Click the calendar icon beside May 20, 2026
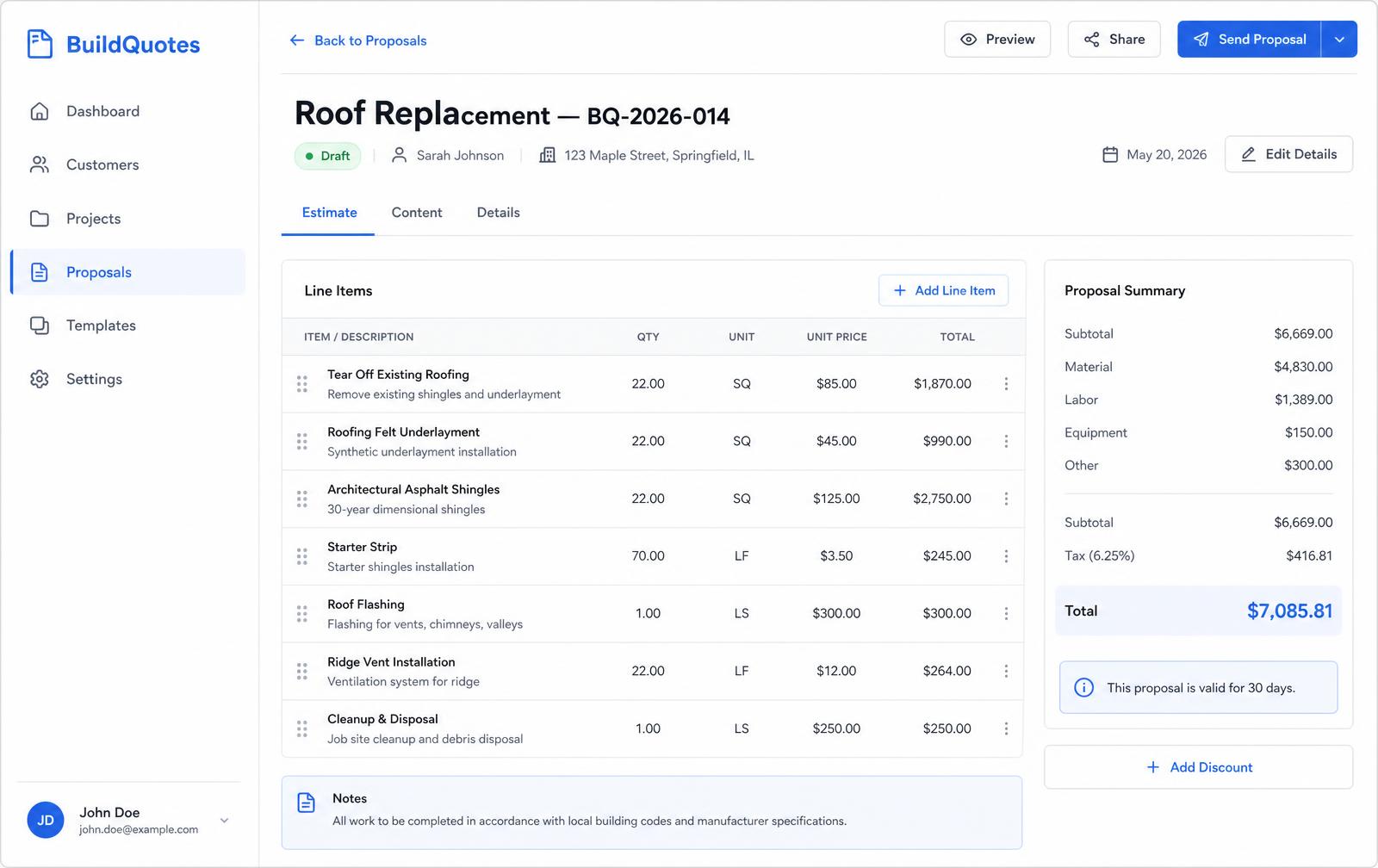The height and width of the screenshot is (868, 1378). coord(1110,155)
